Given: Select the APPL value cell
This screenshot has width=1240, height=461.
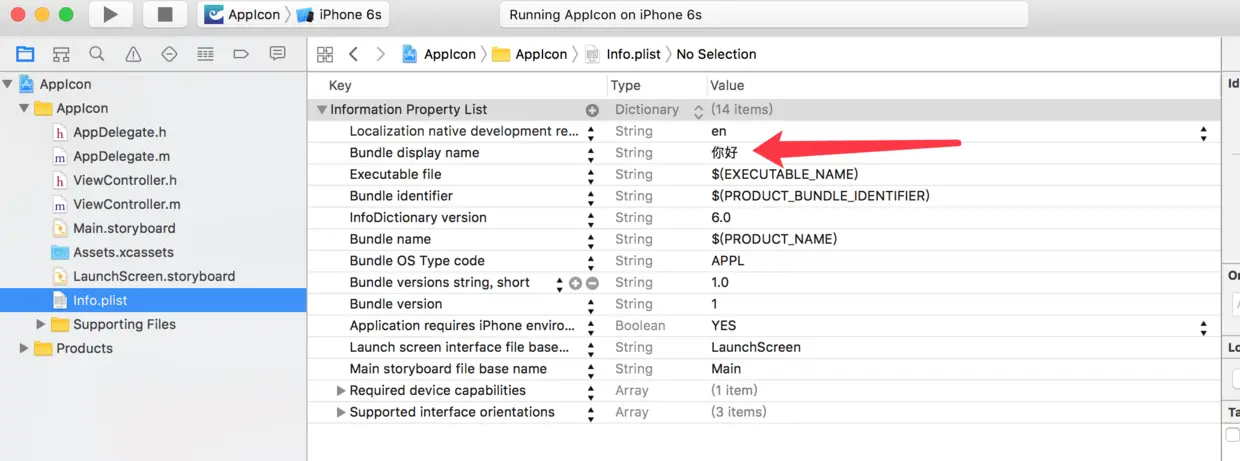Looking at the screenshot, I should pos(728,261).
